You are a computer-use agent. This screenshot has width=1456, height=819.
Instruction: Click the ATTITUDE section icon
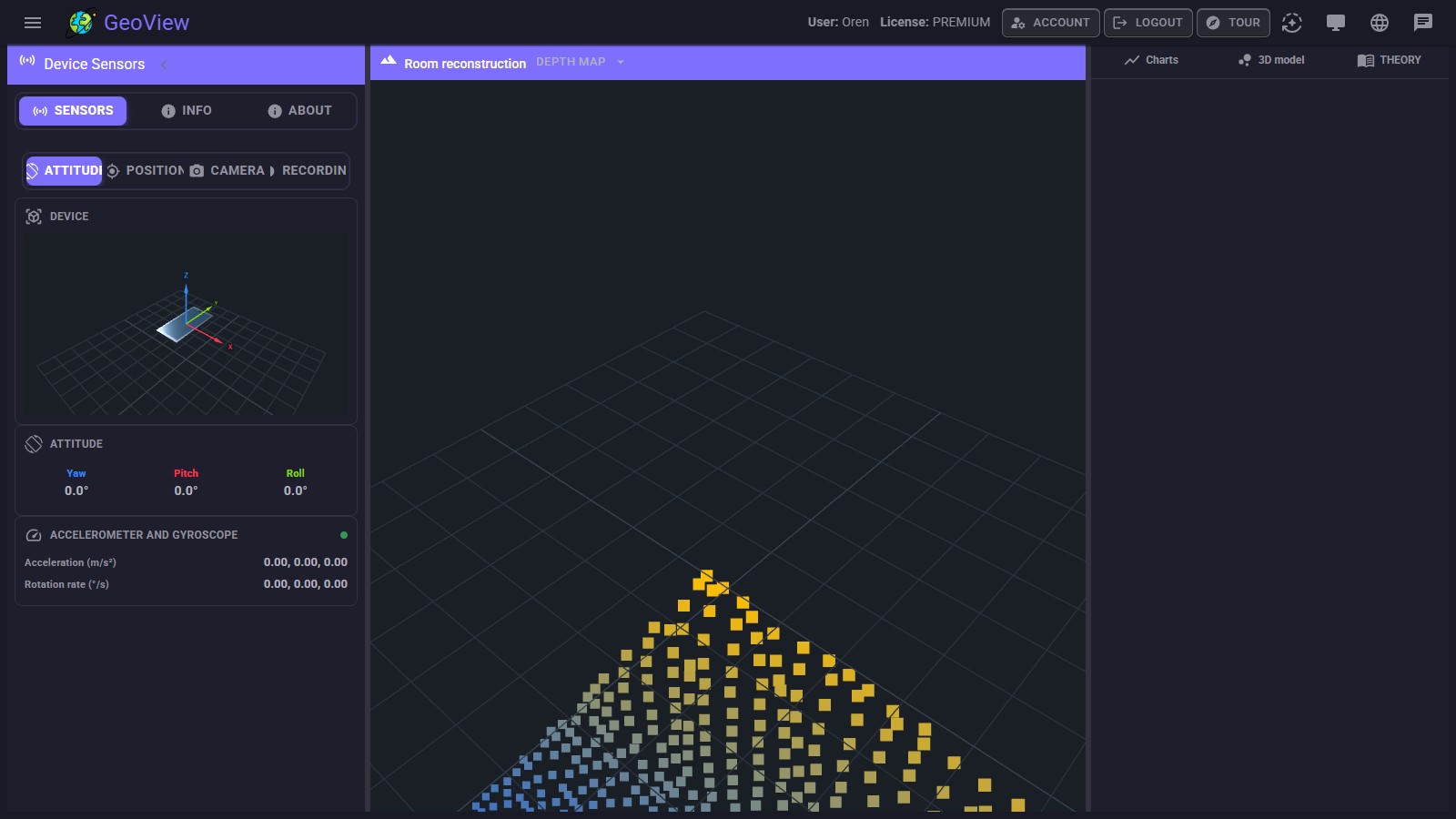(34, 444)
